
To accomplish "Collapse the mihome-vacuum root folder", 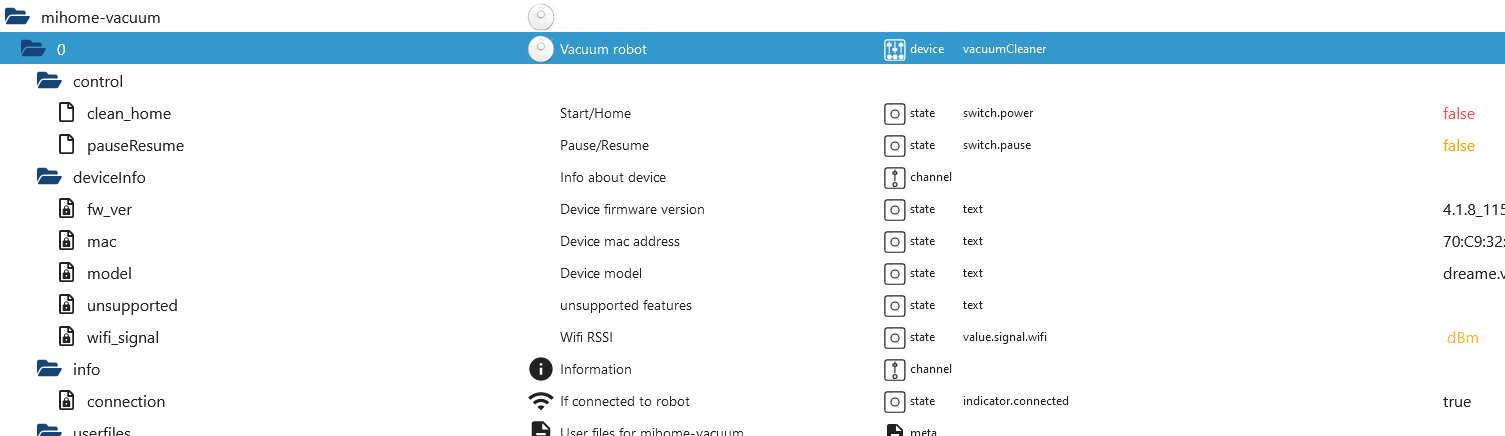I will pyautogui.click(x=17, y=17).
